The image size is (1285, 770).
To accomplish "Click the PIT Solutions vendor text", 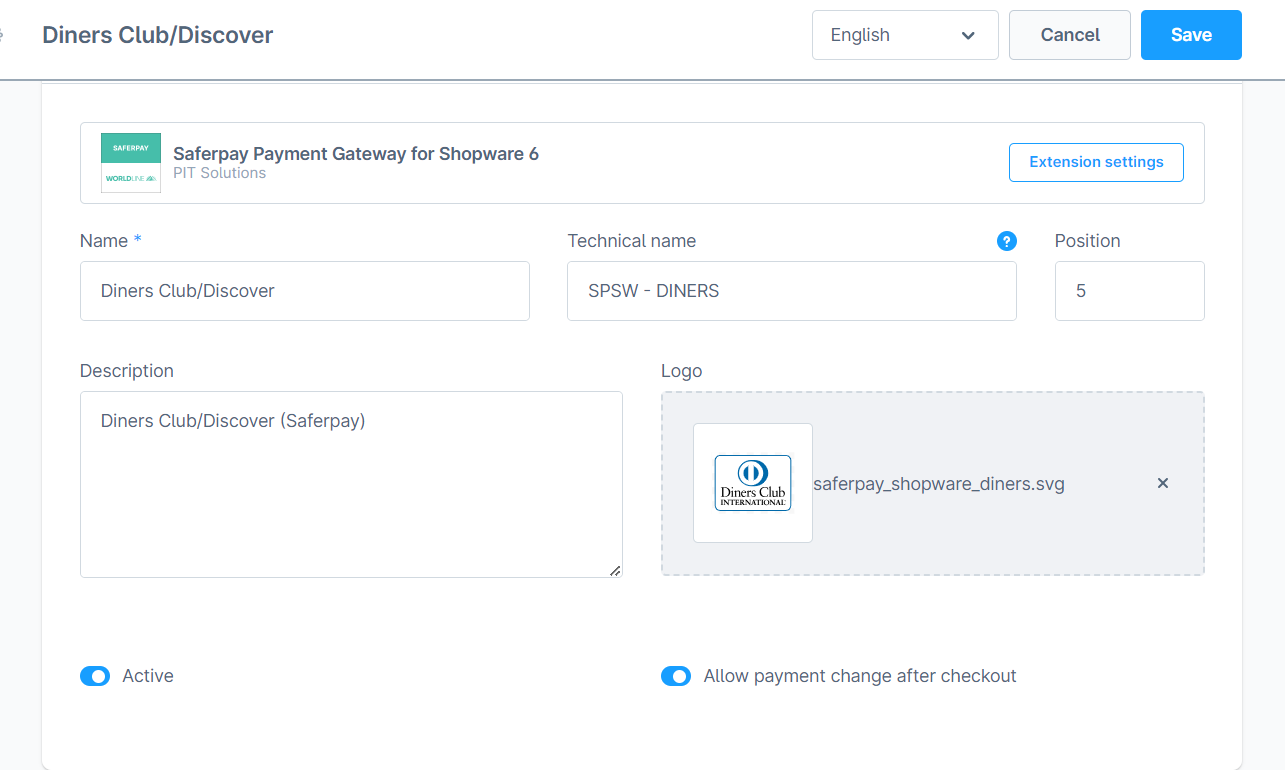I will point(220,173).
